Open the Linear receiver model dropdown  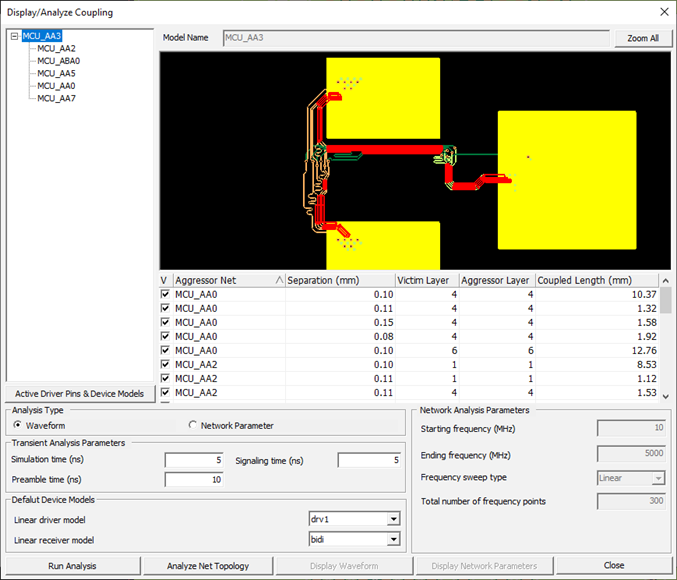(x=393, y=540)
